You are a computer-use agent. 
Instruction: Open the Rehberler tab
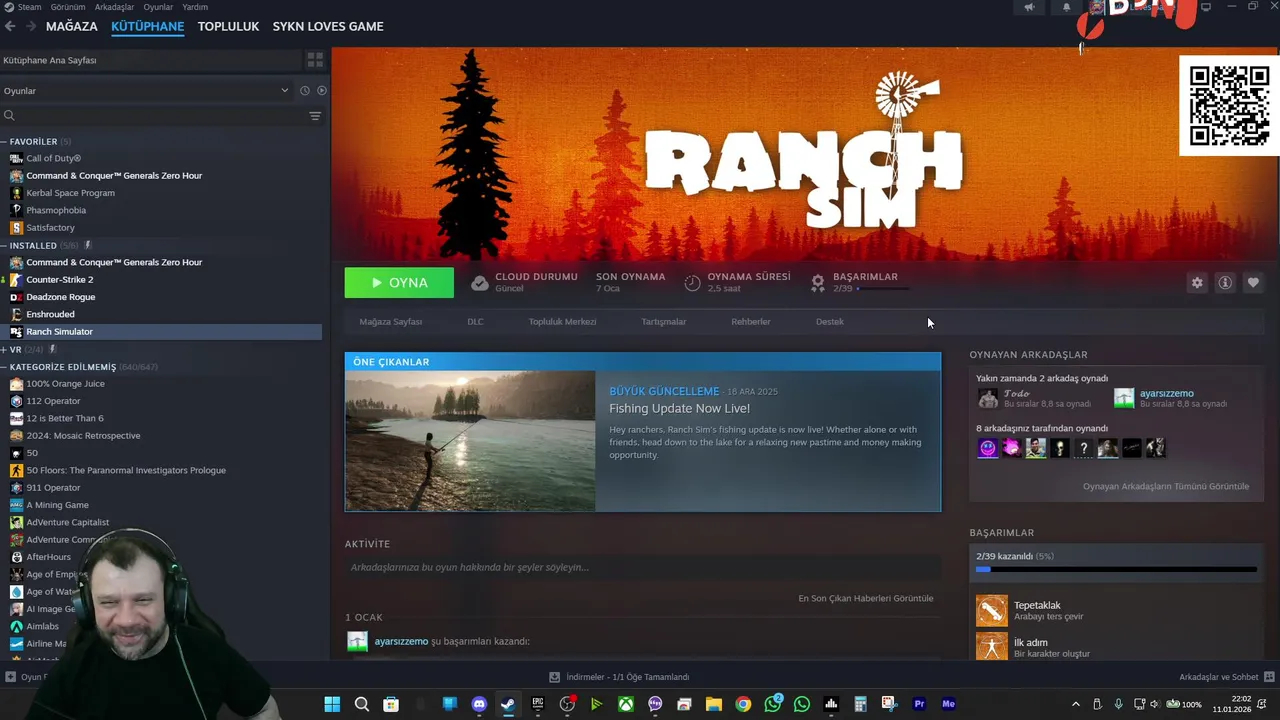[x=751, y=322]
